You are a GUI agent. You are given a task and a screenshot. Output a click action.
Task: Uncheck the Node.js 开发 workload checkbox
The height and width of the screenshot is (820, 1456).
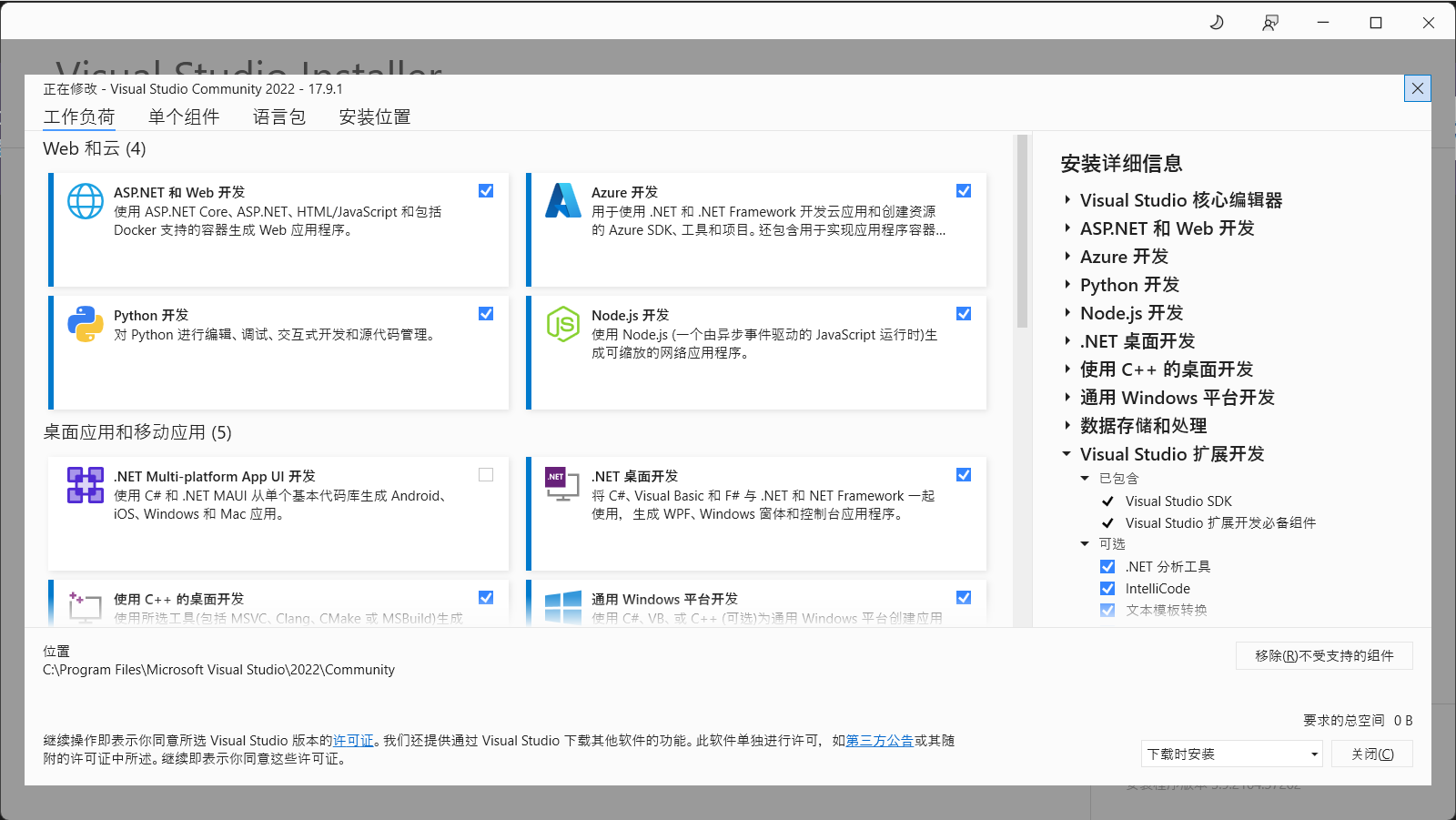(x=964, y=314)
